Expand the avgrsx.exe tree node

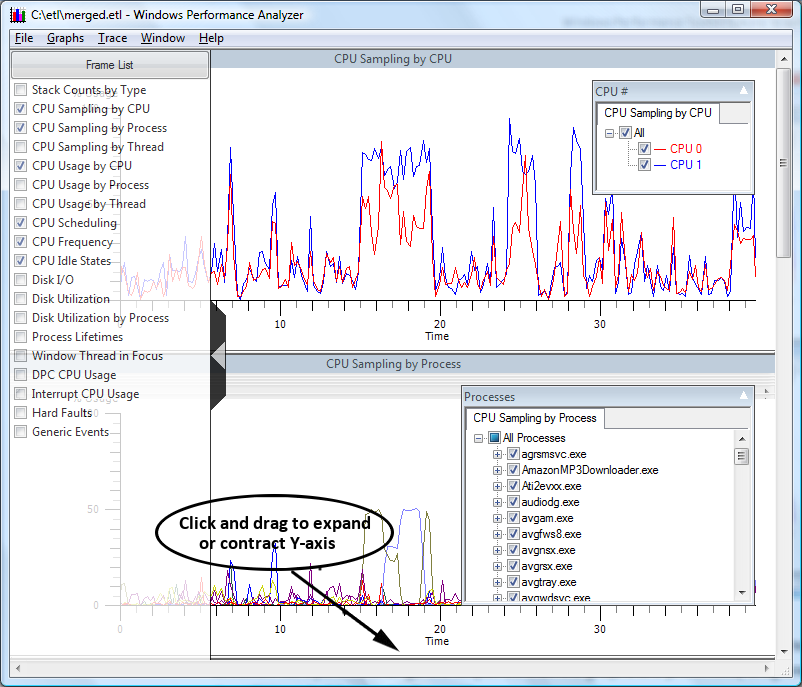(497, 566)
